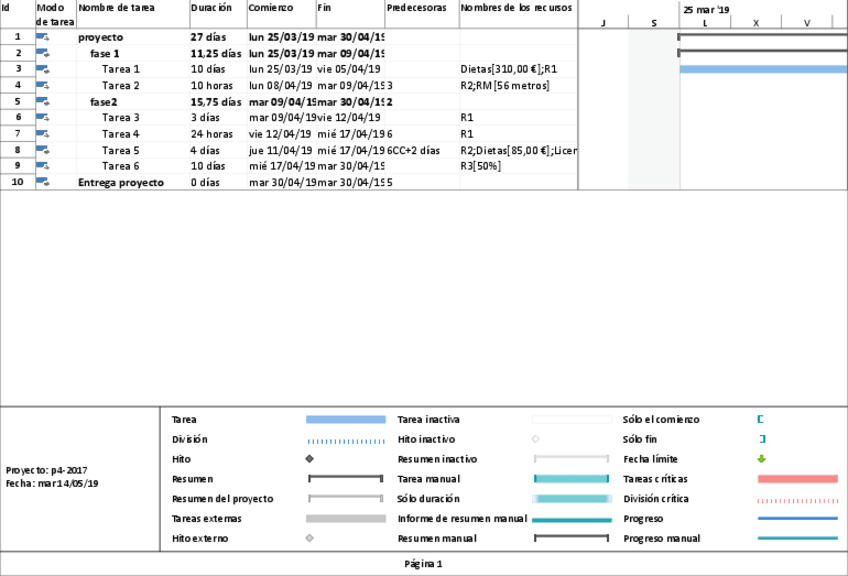
Task: Click the Sólo el comienzo bracket symbol
Action: tap(760, 419)
